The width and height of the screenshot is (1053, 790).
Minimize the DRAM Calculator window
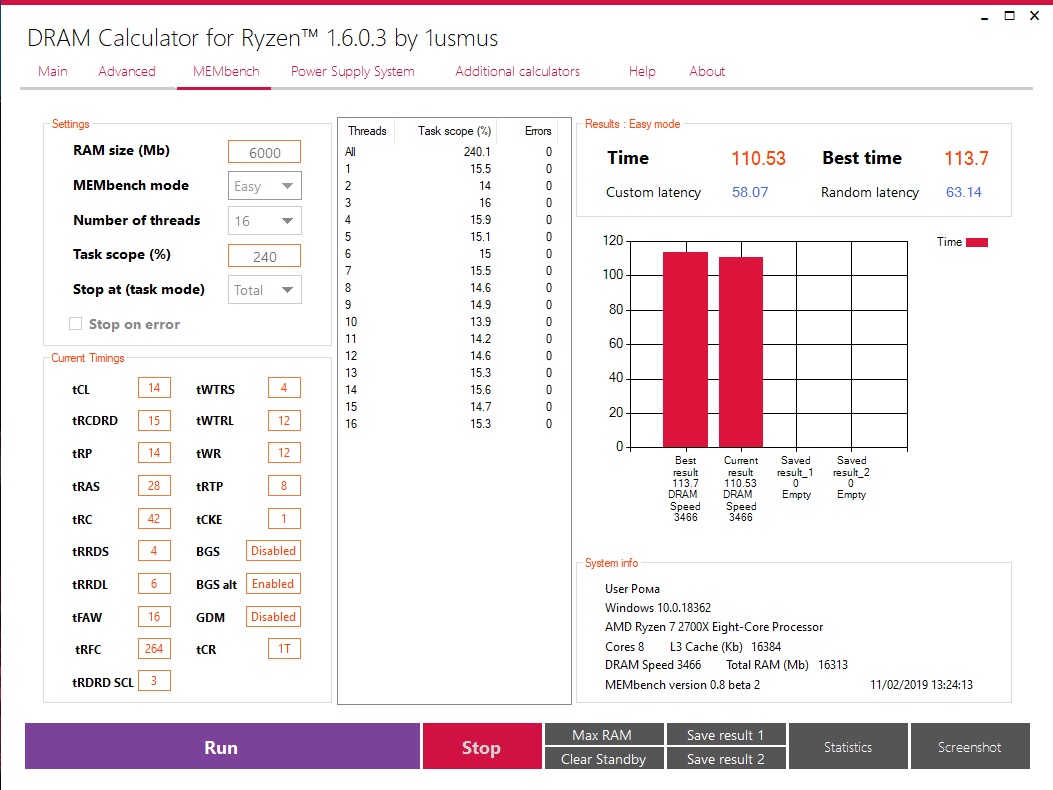(985, 16)
